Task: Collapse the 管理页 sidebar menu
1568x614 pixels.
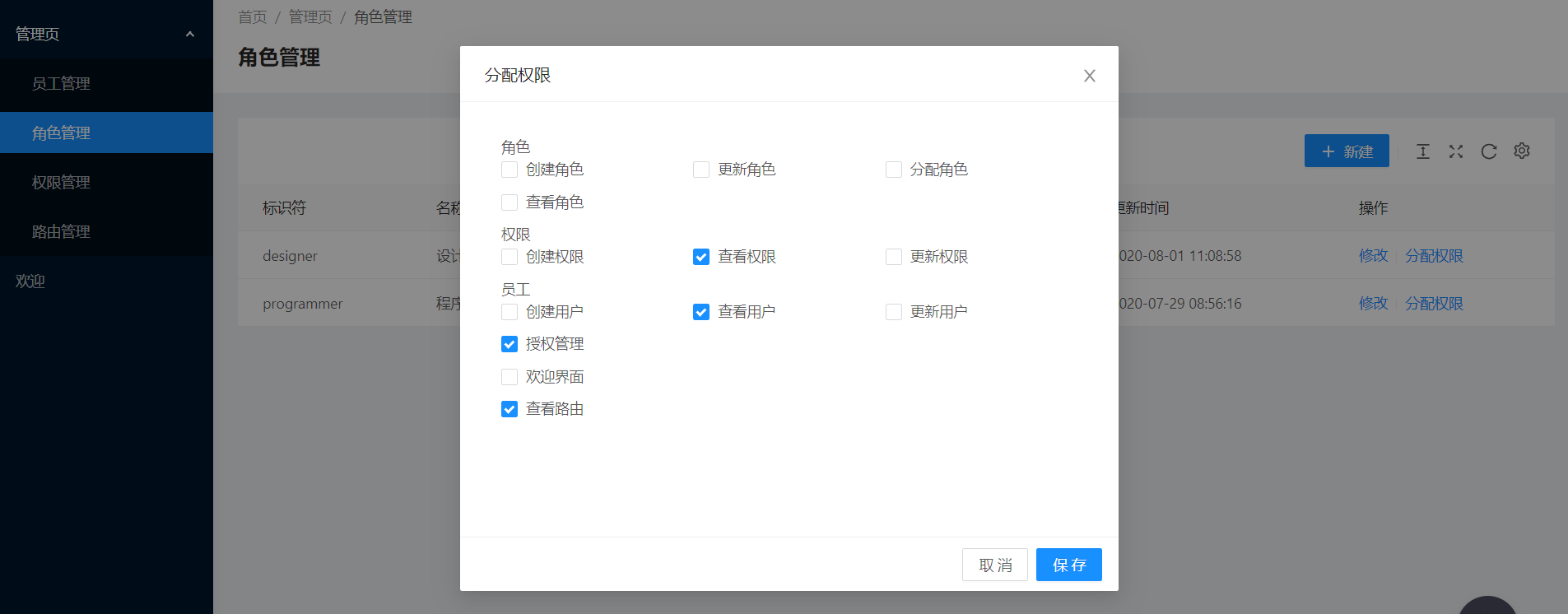Action: (106, 34)
